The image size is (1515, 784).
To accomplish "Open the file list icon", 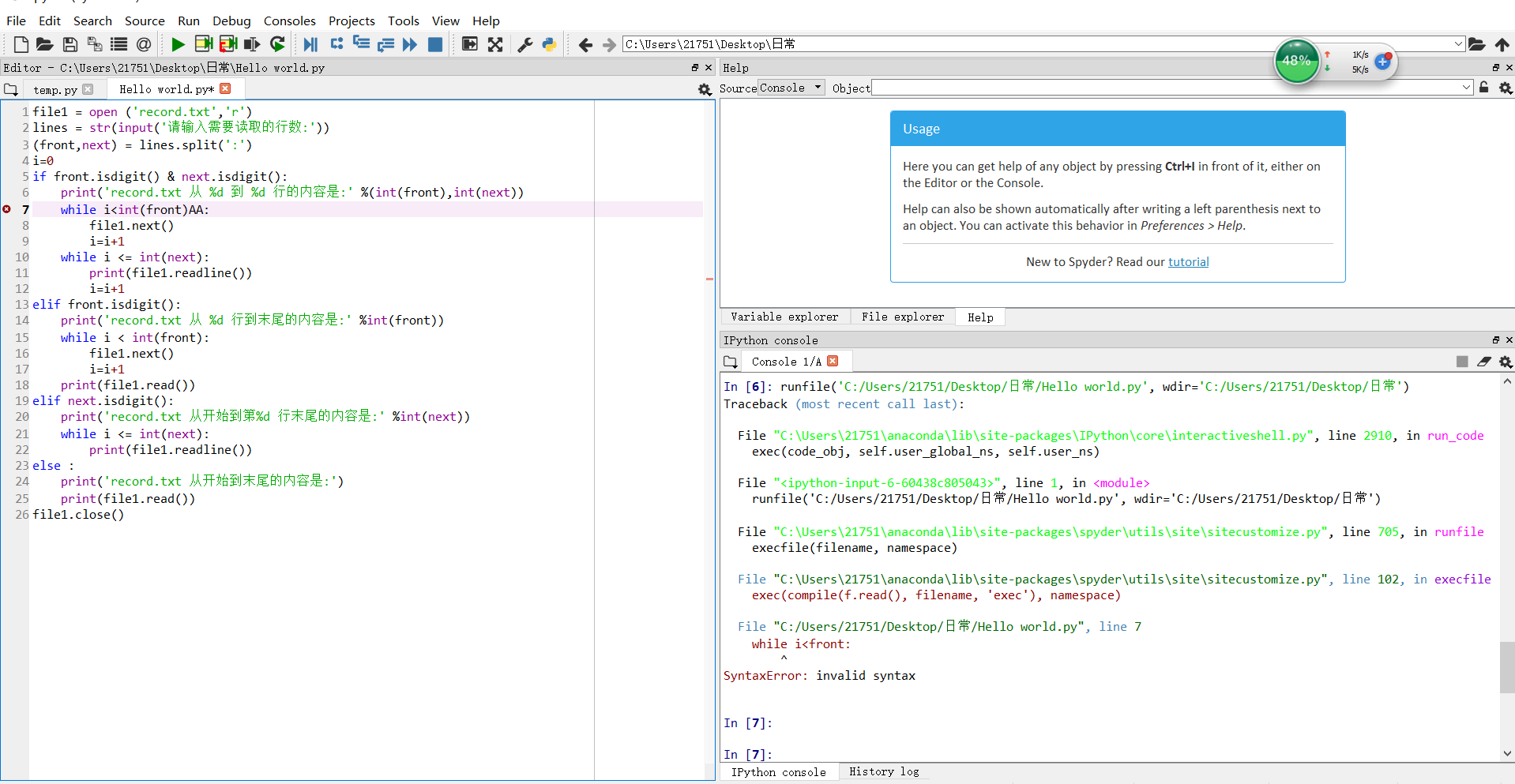I will (119, 44).
